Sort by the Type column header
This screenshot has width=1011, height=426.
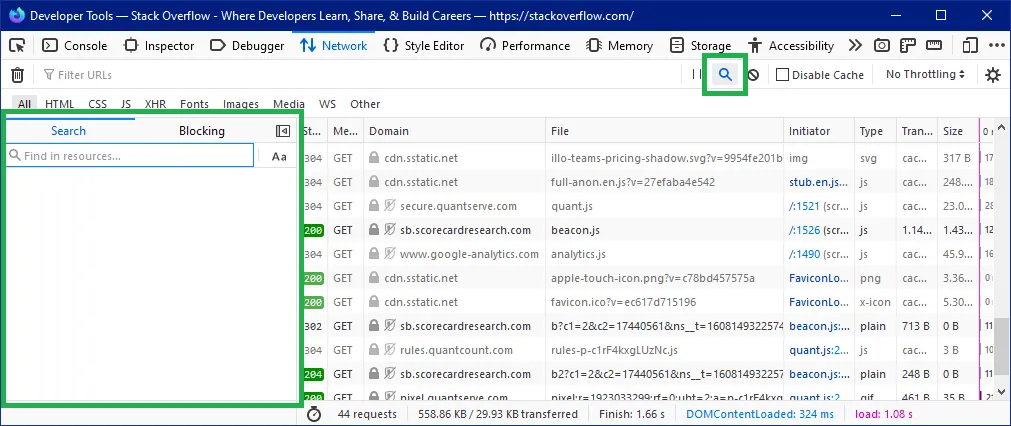click(x=876, y=131)
